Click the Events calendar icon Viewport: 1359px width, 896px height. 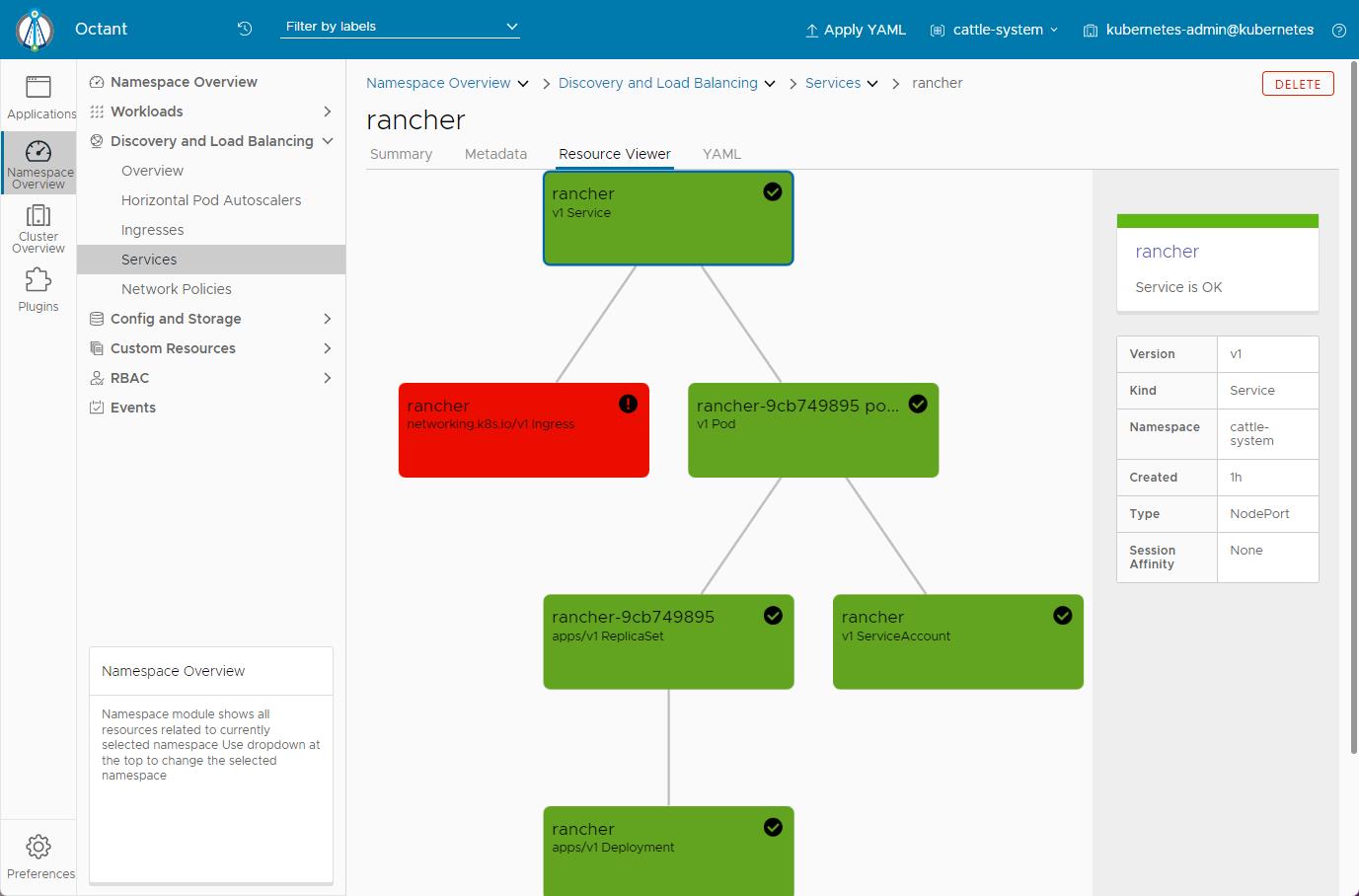pos(97,408)
